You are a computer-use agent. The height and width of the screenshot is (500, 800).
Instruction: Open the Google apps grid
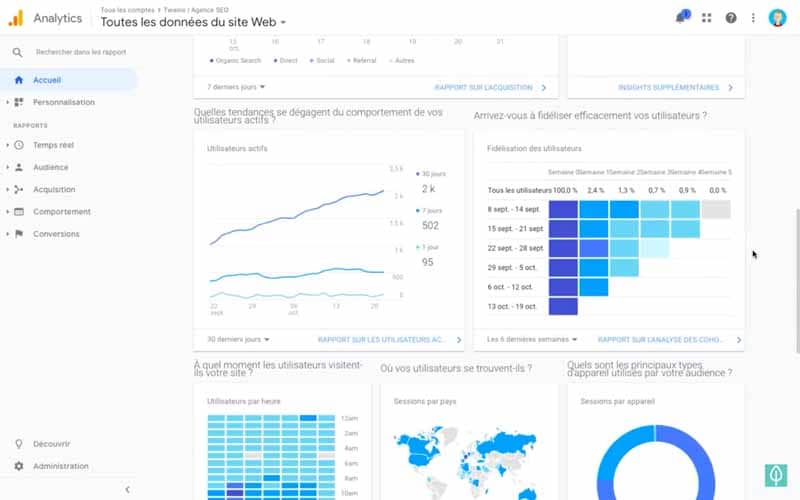[x=707, y=18]
